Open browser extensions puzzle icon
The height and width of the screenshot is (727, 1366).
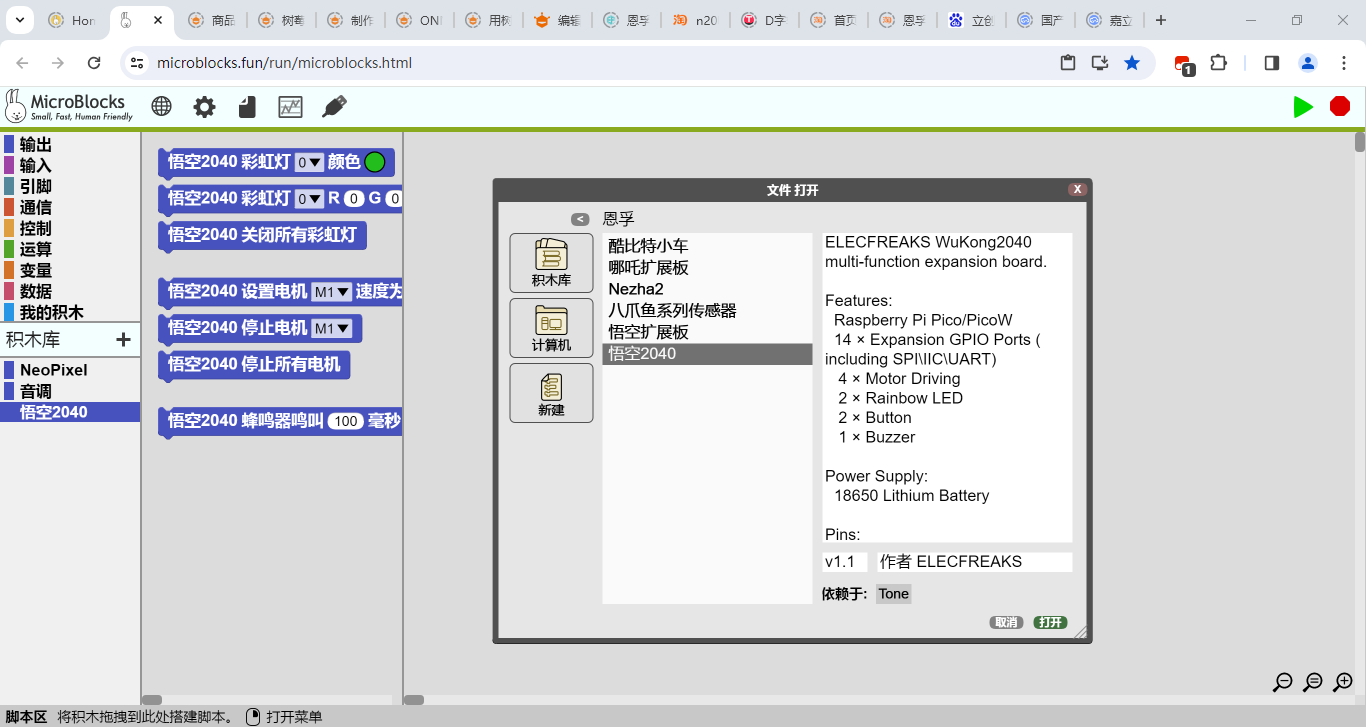pos(1218,63)
